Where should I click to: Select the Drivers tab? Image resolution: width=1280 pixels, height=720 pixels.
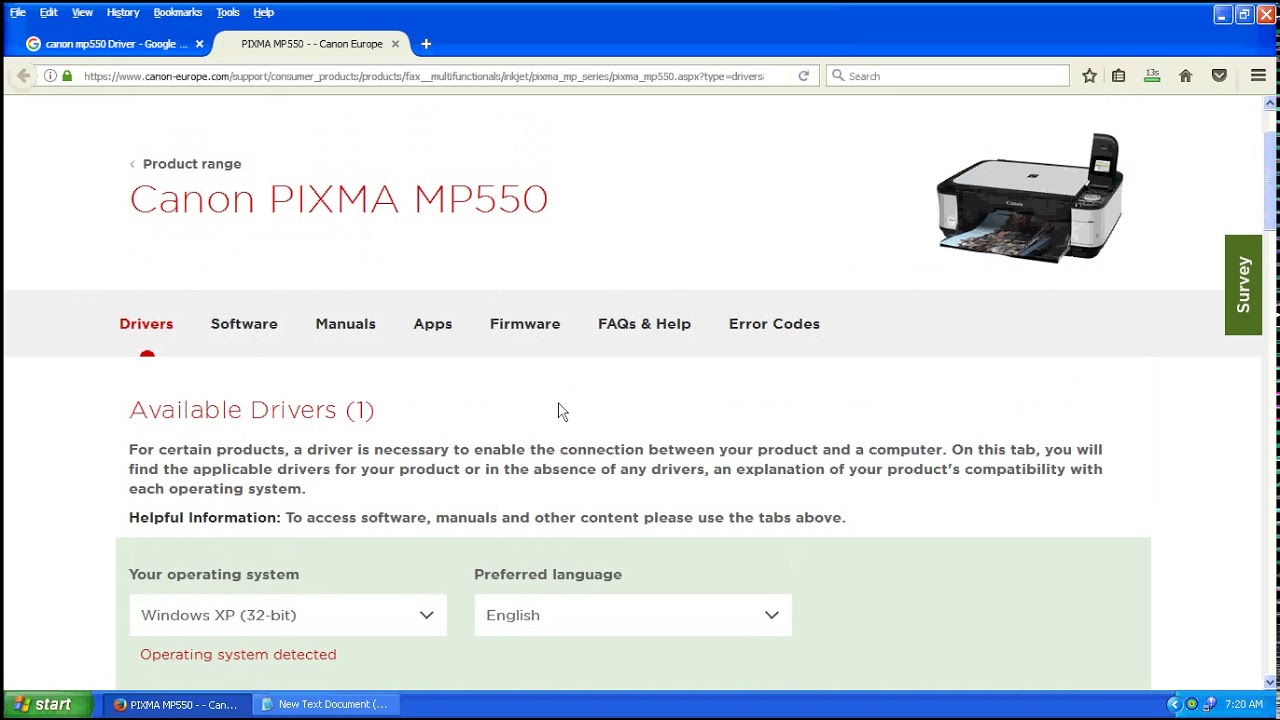pyautogui.click(x=146, y=324)
